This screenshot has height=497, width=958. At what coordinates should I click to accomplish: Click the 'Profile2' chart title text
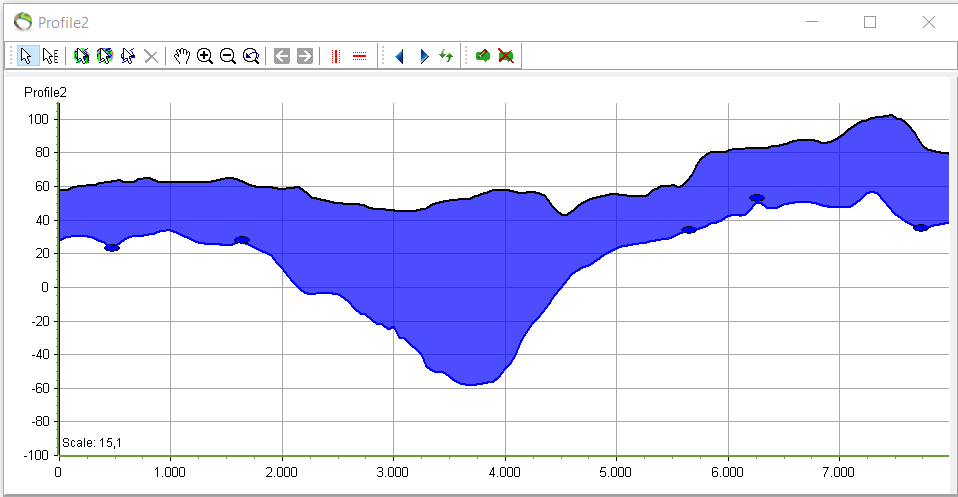click(x=45, y=92)
